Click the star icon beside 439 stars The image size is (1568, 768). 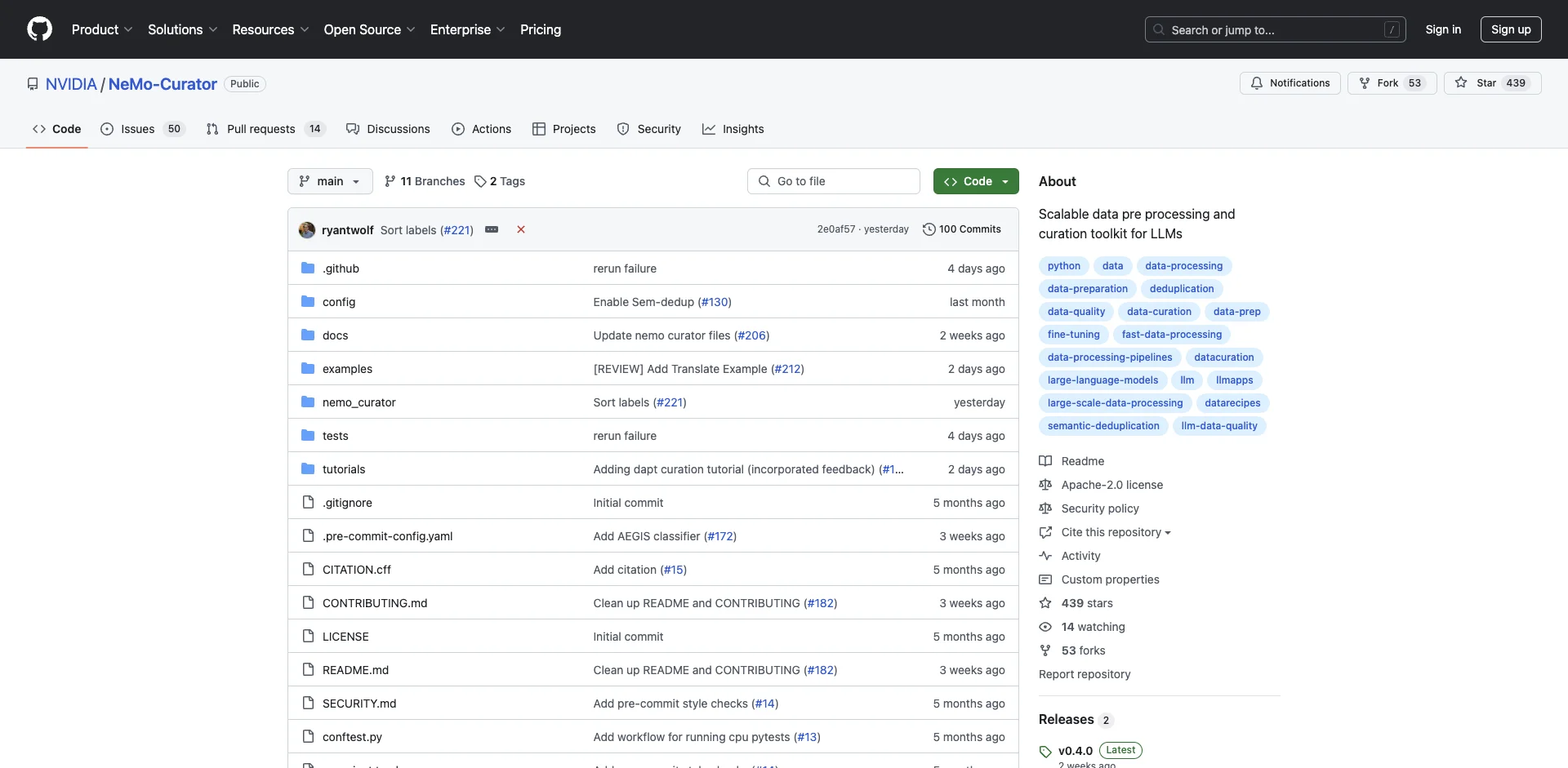click(x=1045, y=603)
